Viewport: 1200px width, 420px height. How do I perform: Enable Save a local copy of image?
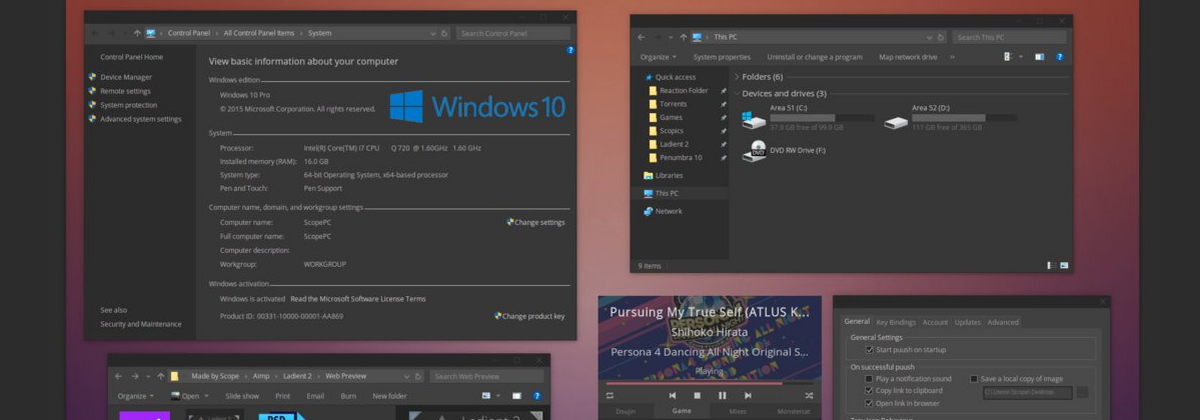click(974, 379)
